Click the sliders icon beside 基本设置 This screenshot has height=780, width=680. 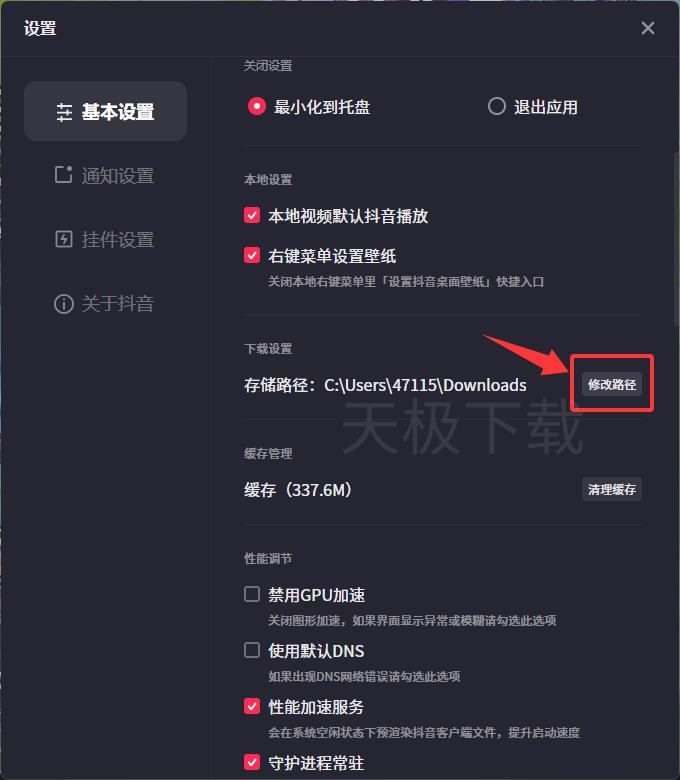[64, 112]
